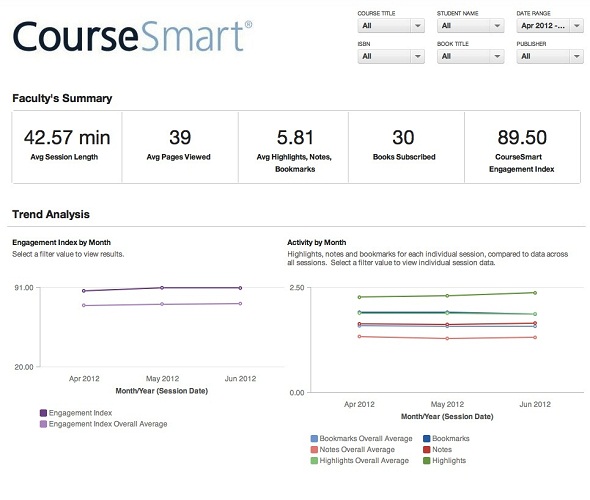Click the Engagement Index legend swatch
The image size is (590, 500).
click(43, 413)
